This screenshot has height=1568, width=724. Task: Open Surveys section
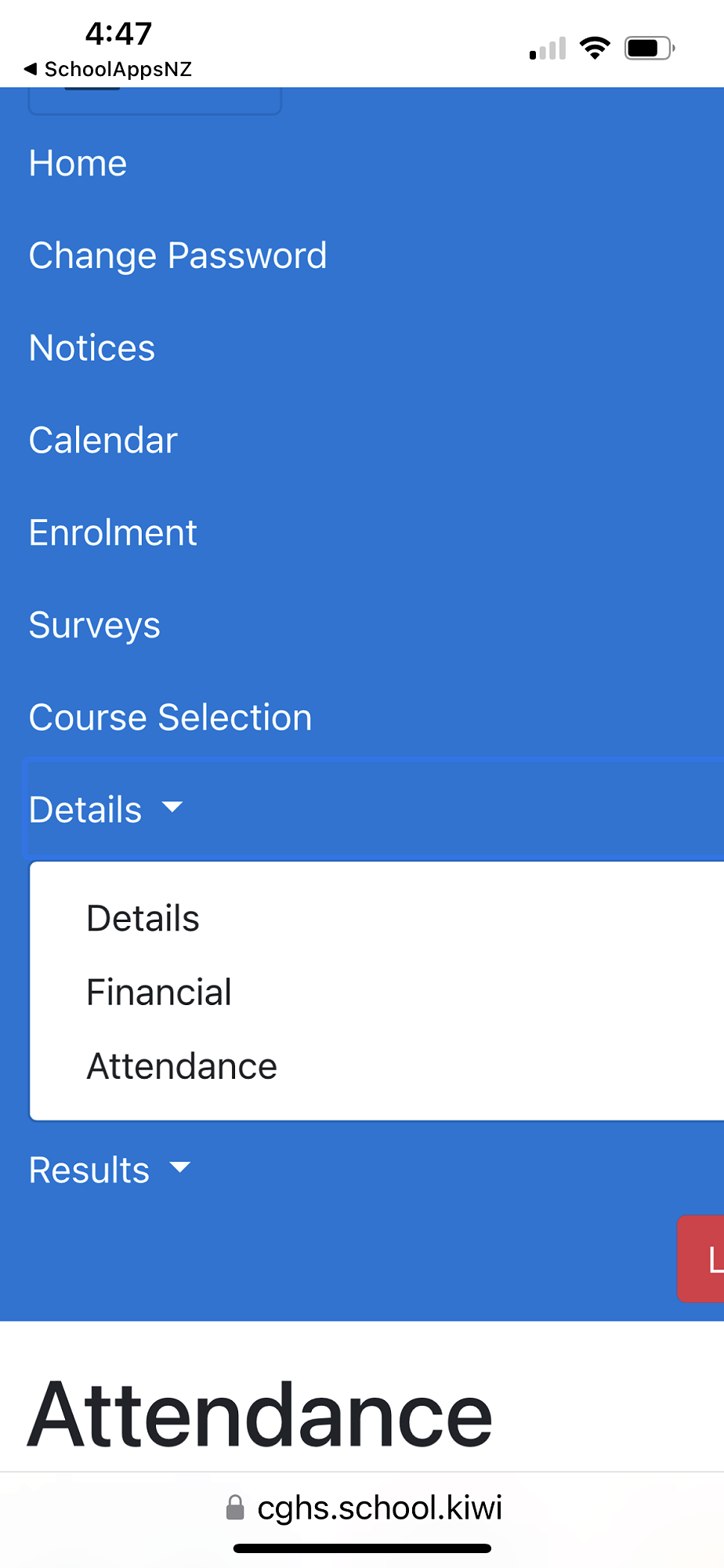tap(94, 626)
